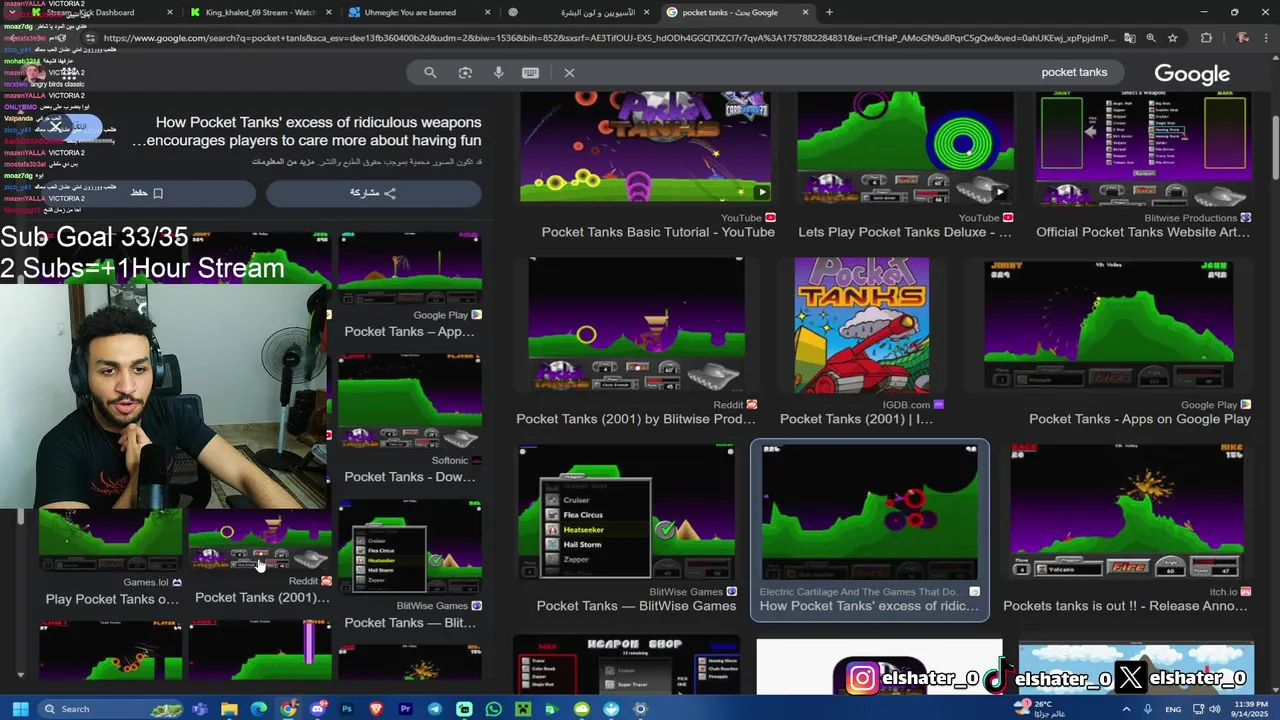Close the Uhmegle tab
Screen dimensions: 1280x720
(x=487, y=12)
